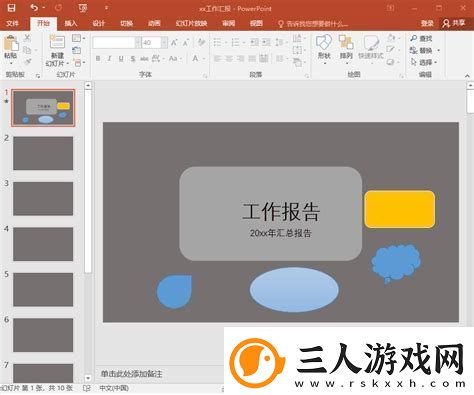Viewport: 474px width, 395px height.
Task: Center-align the text
Action: pos(229,59)
